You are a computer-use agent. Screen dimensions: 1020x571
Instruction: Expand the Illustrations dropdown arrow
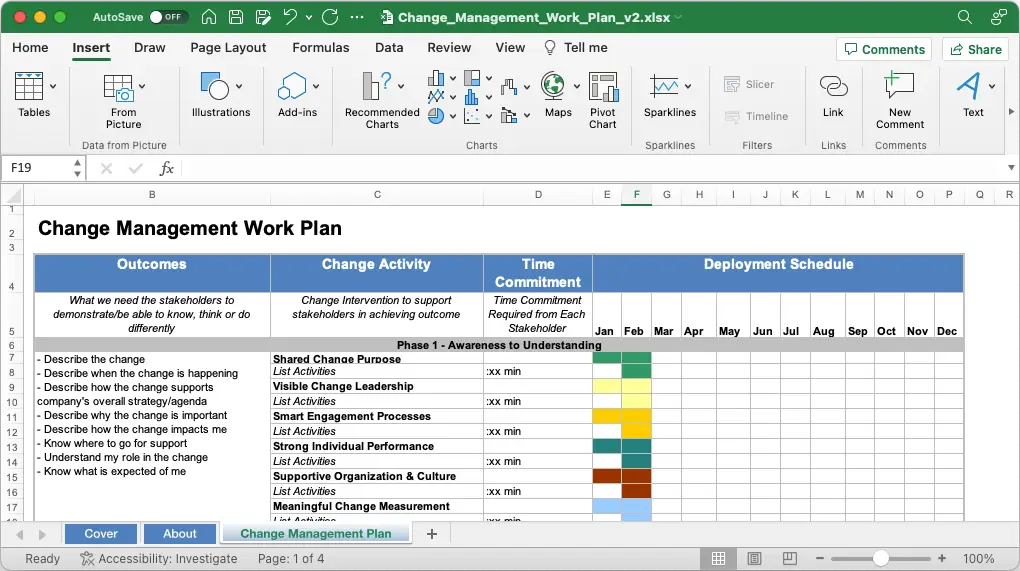coord(239,86)
